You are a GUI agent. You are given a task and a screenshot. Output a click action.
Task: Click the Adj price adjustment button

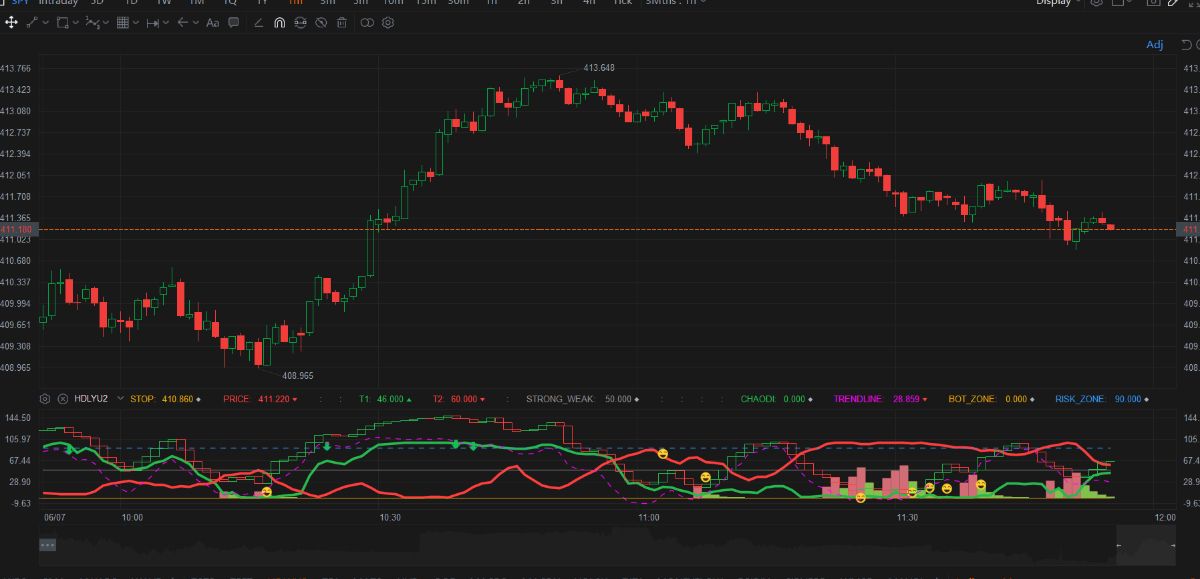pos(1154,45)
